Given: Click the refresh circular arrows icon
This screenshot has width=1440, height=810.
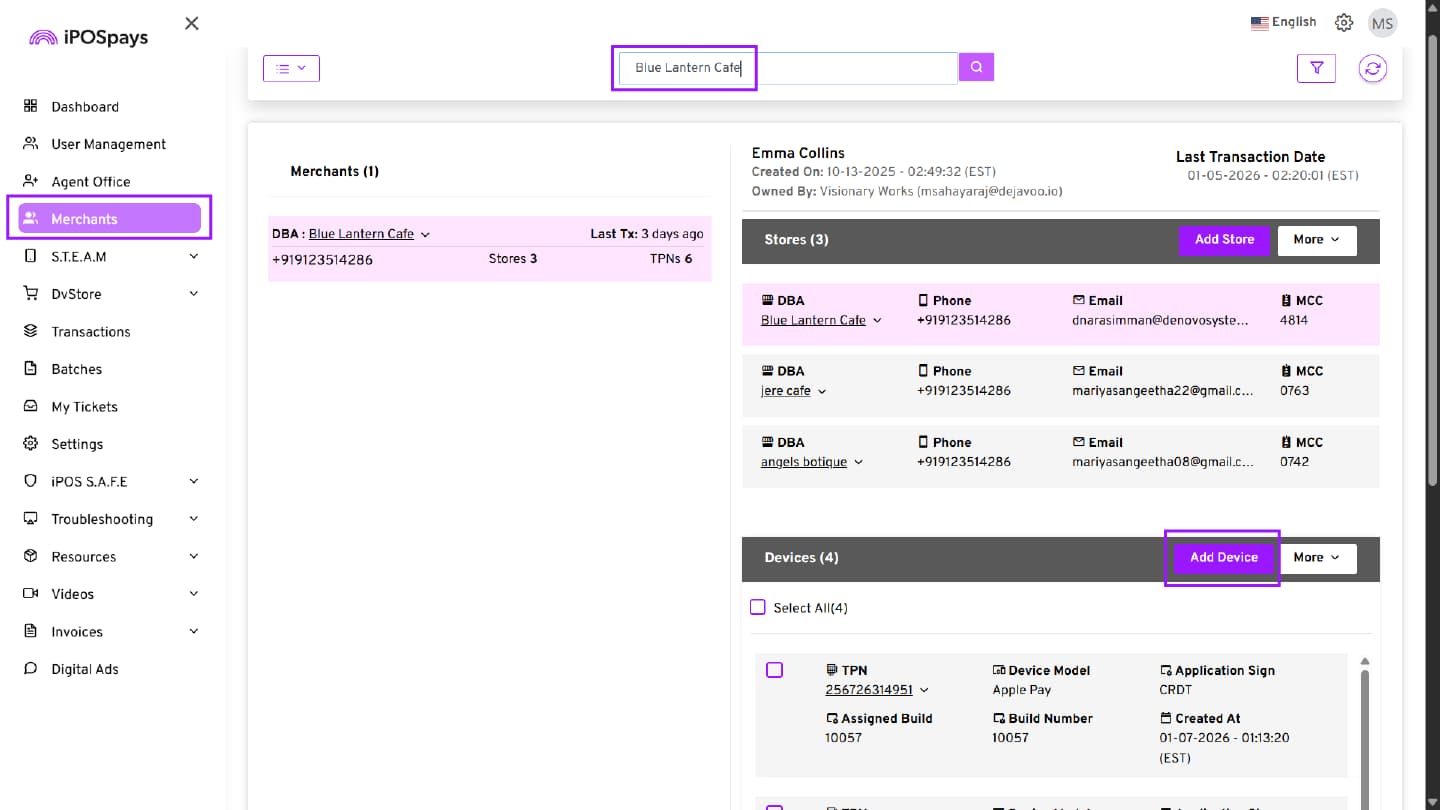Looking at the screenshot, I should click(x=1373, y=68).
